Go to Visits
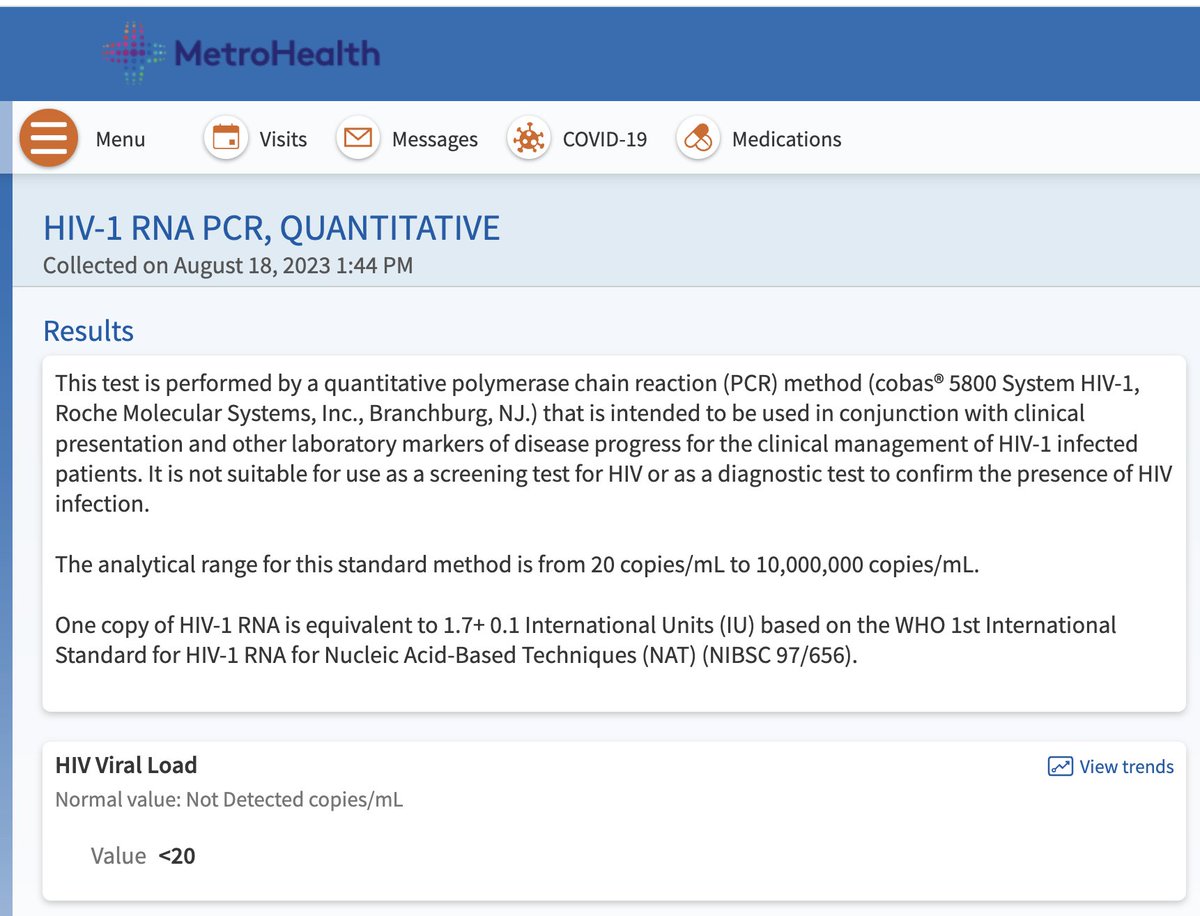Image resolution: width=1200 pixels, height=916 pixels. [283, 140]
